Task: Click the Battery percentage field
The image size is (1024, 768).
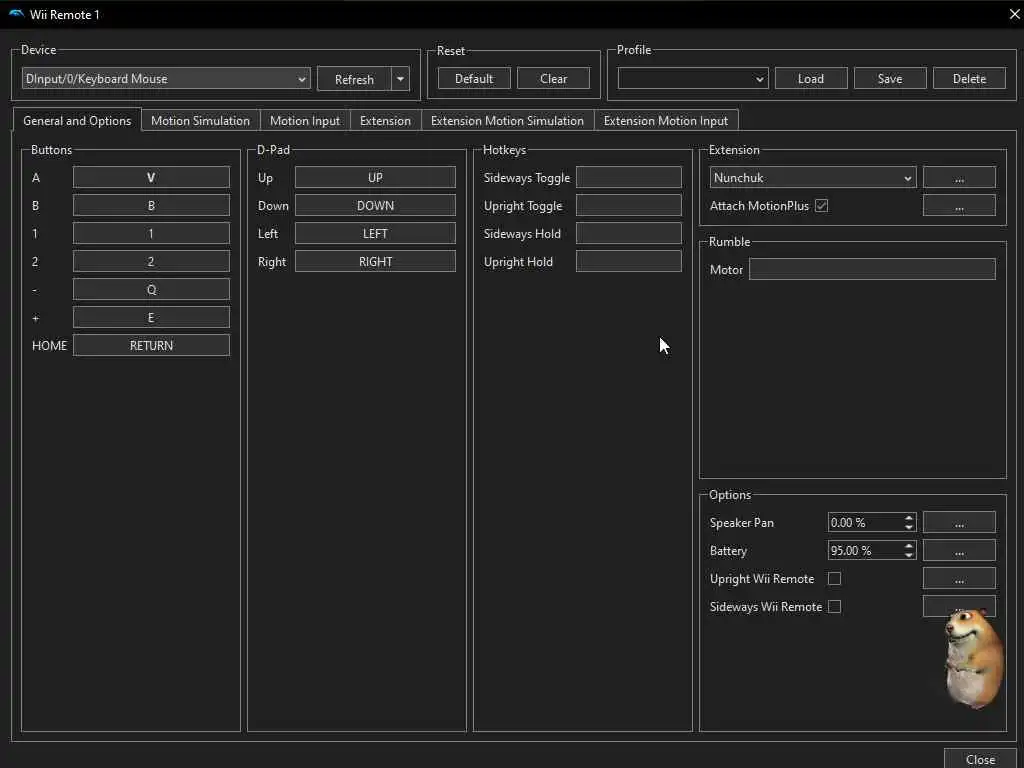Action: coord(865,551)
